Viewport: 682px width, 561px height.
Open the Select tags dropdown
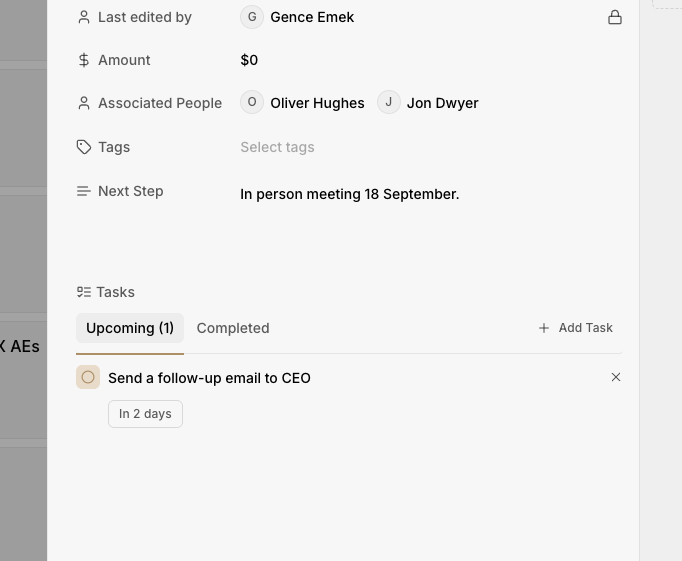pos(277,147)
